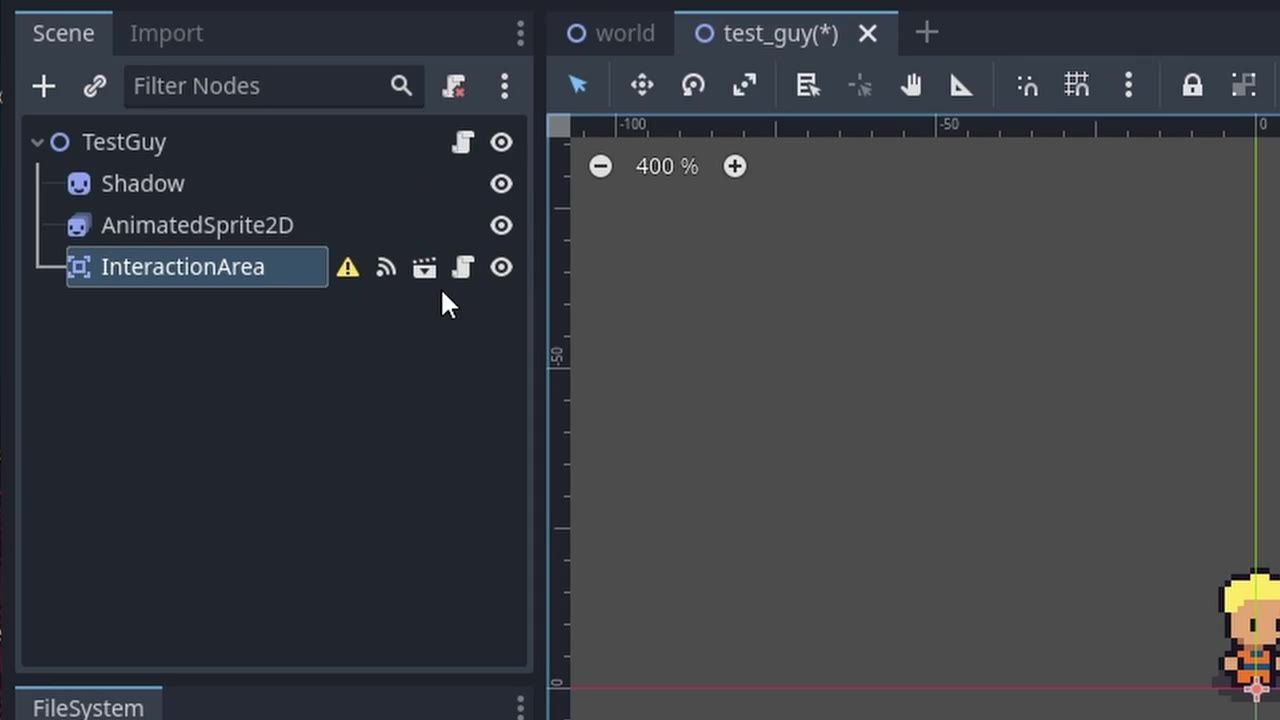
Task: Click the list selectable nodes tool
Action: pos(808,85)
